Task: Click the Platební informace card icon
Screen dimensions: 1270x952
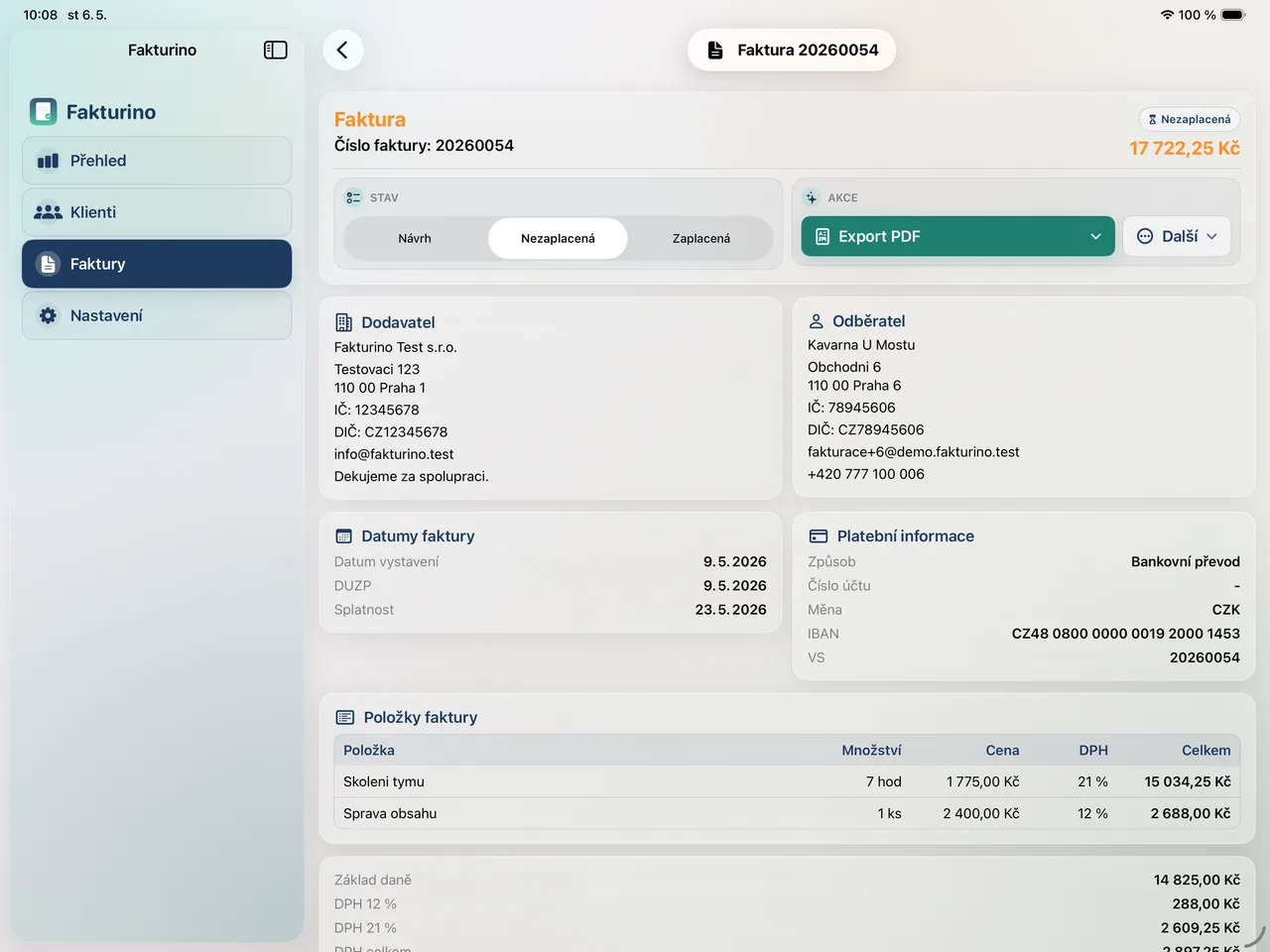Action: click(x=819, y=536)
